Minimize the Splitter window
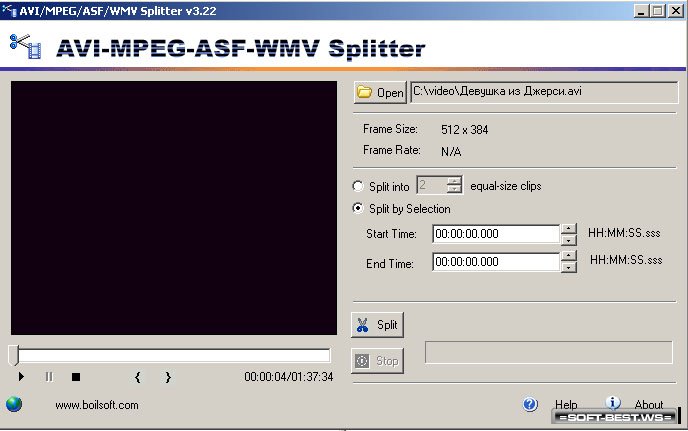 [641, 11]
